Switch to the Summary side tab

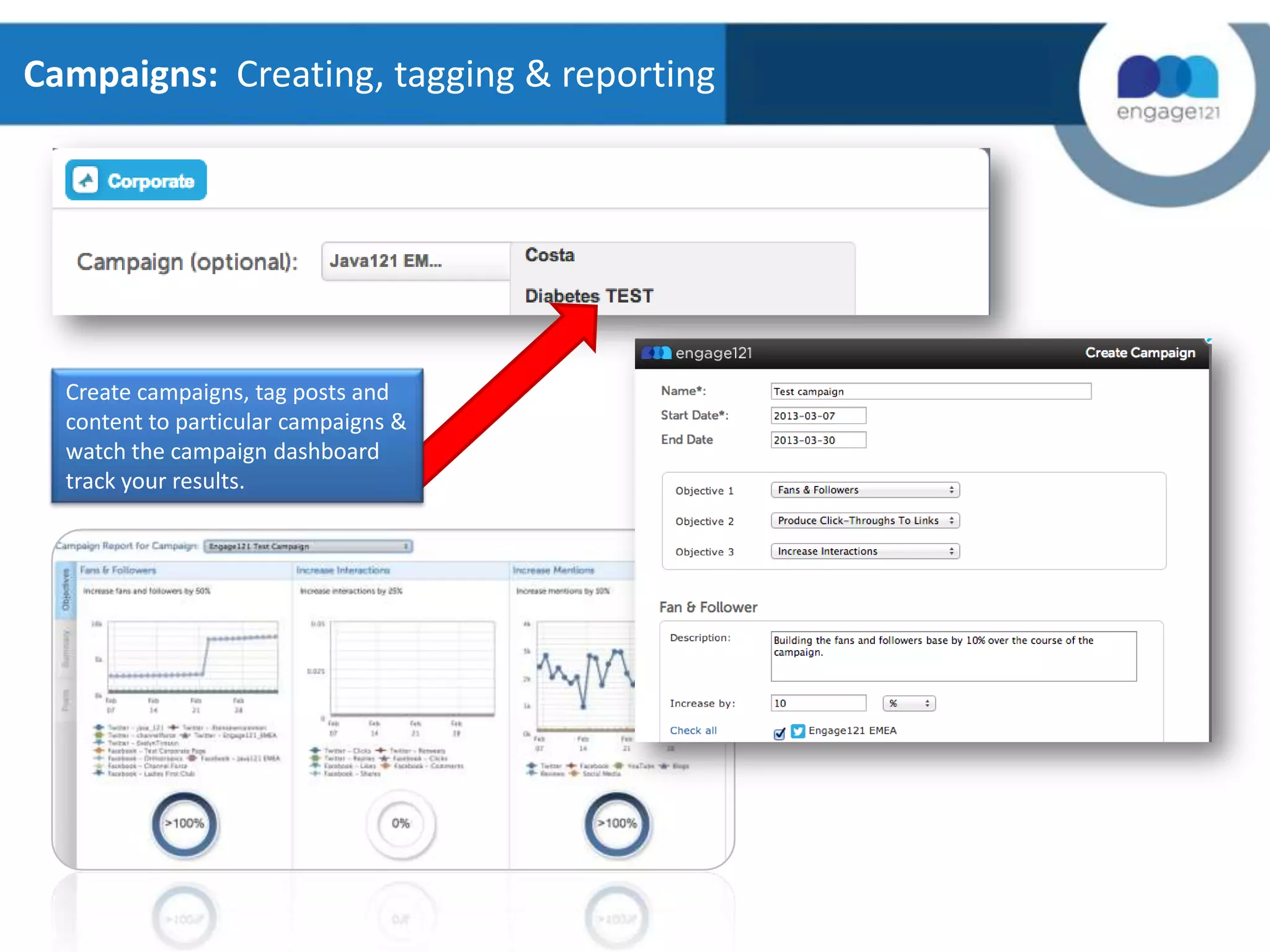coord(65,648)
